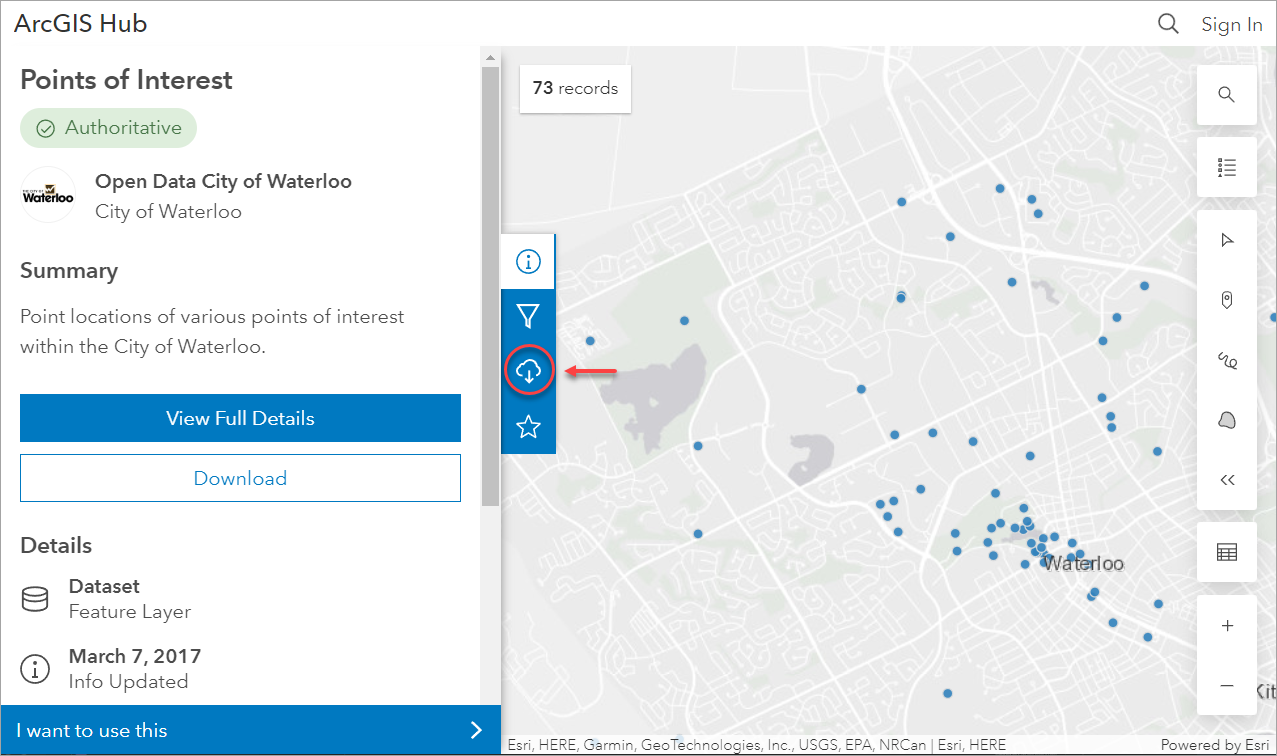Click the 'Feature Layer' text
Screen dimensions: 1277x756
tap(130, 611)
